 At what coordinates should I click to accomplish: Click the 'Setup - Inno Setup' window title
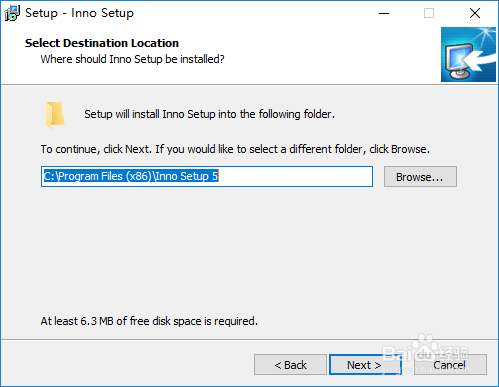(x=79, y=13)
